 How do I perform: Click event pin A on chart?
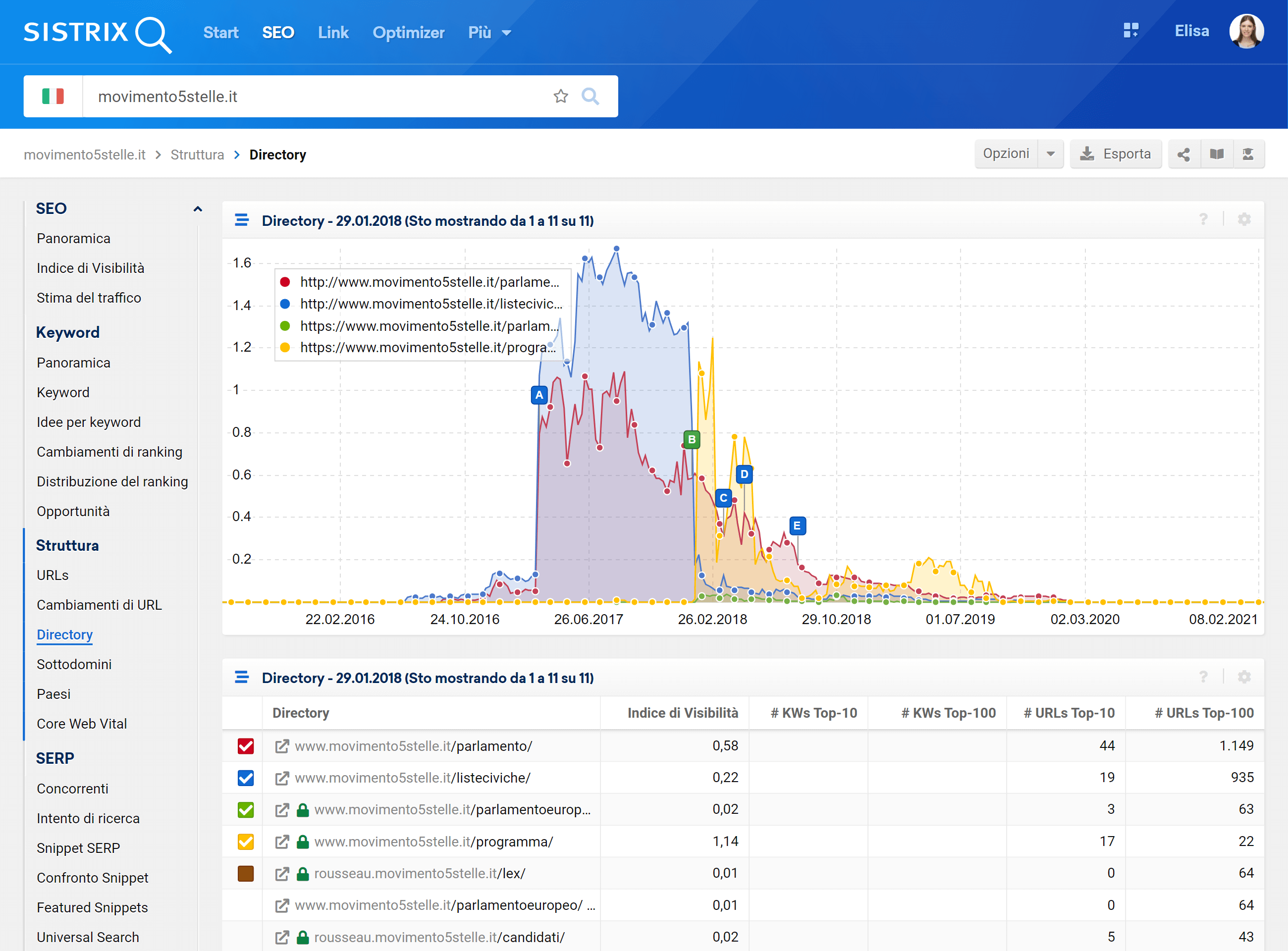[x=539, y=395]
